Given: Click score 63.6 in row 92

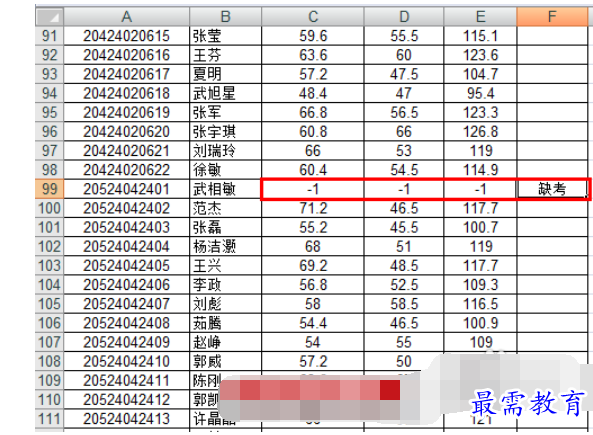Looking at the screenshot, I should pos(313,55).
